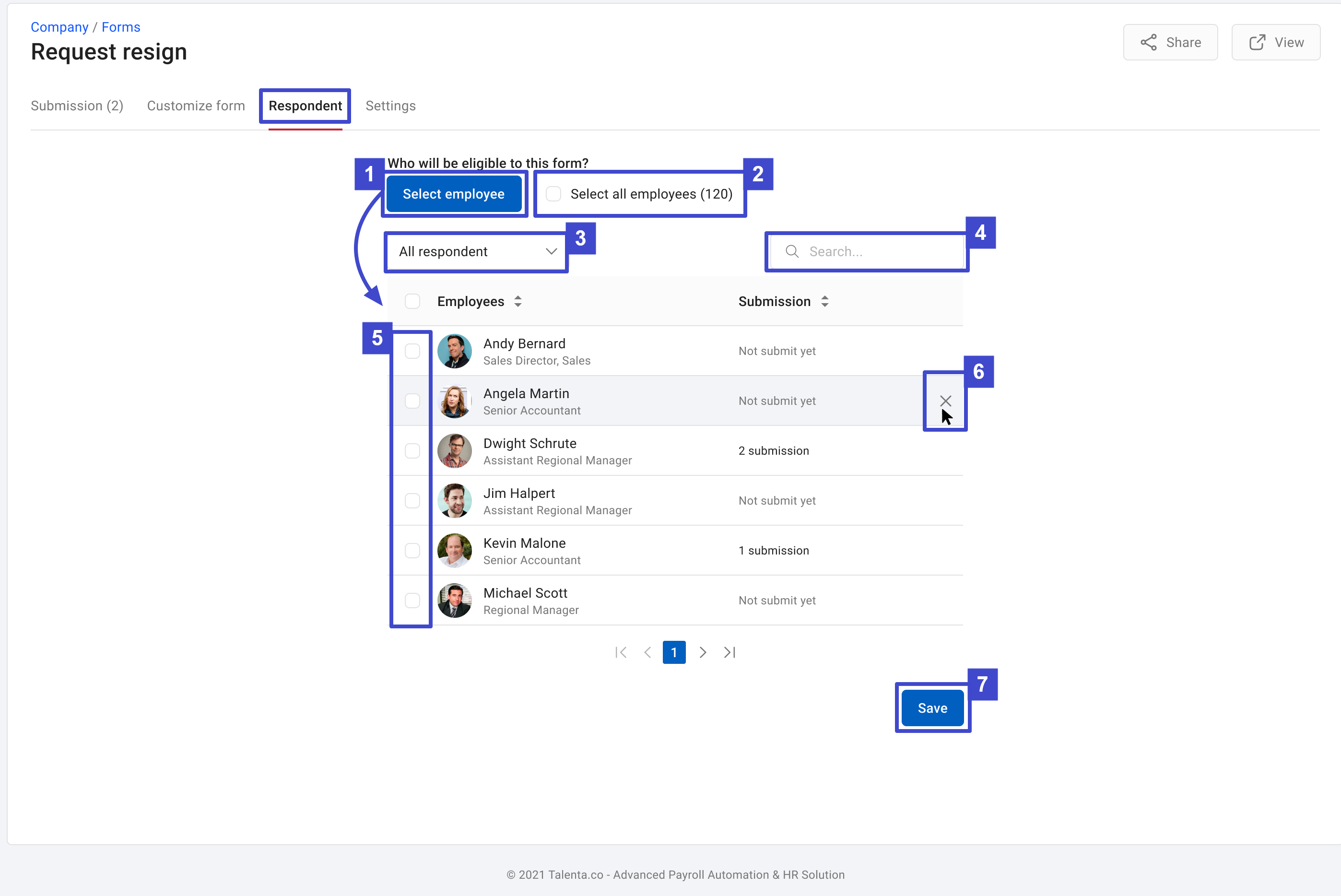Click the name Jim Halpert
Screen dimensions: 1341x896
click(519, 493)
